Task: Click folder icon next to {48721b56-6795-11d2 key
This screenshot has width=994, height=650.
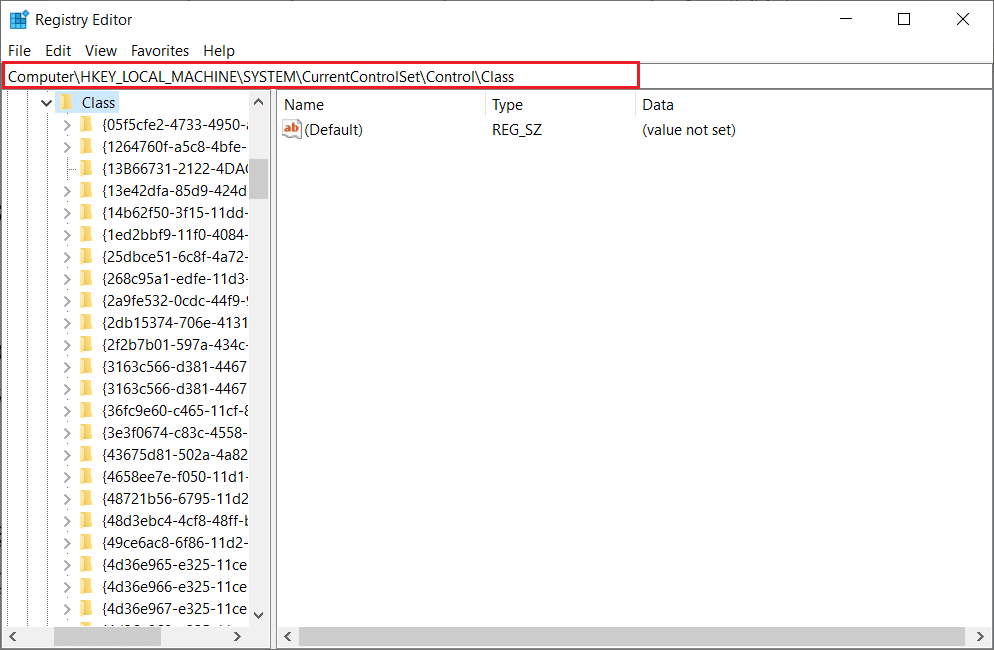Action: pyautogui.click(x=87, y=498)
